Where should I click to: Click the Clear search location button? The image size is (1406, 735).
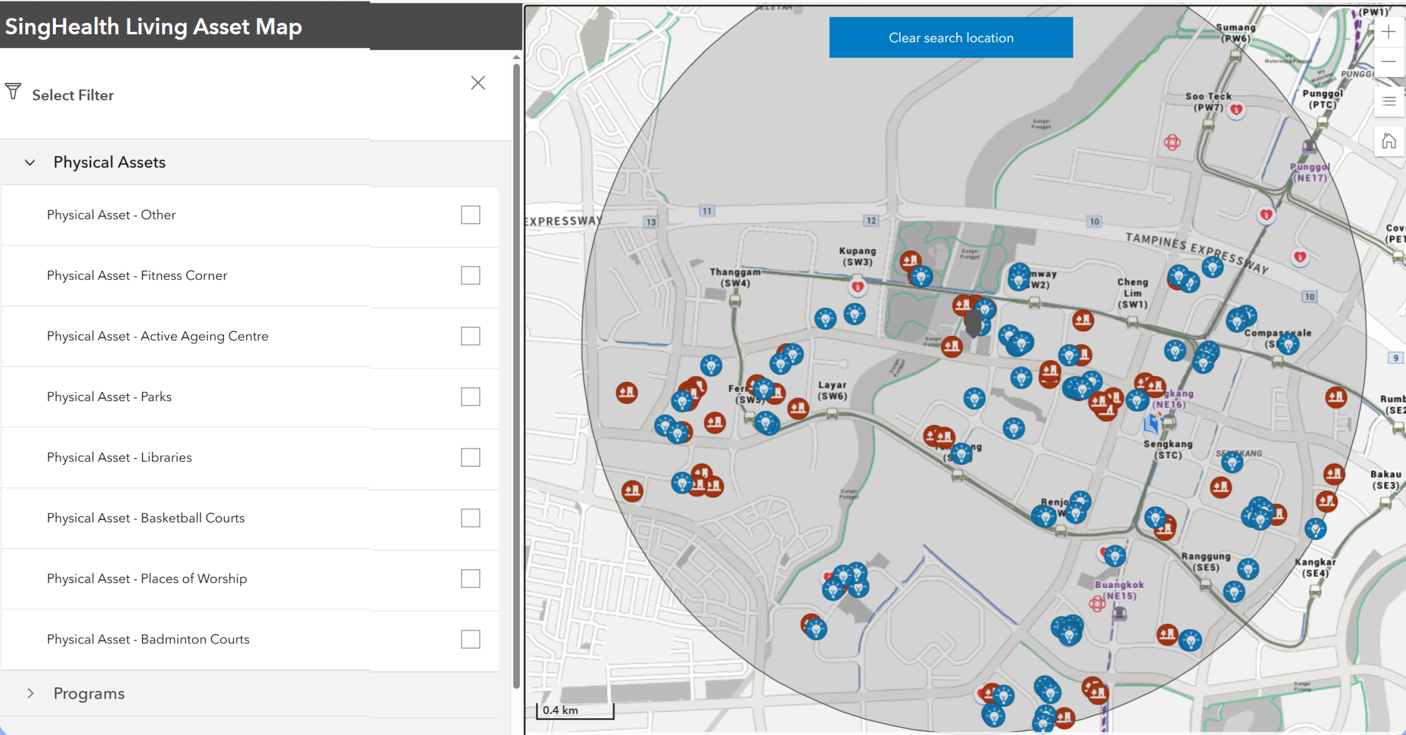pos(950,38)
